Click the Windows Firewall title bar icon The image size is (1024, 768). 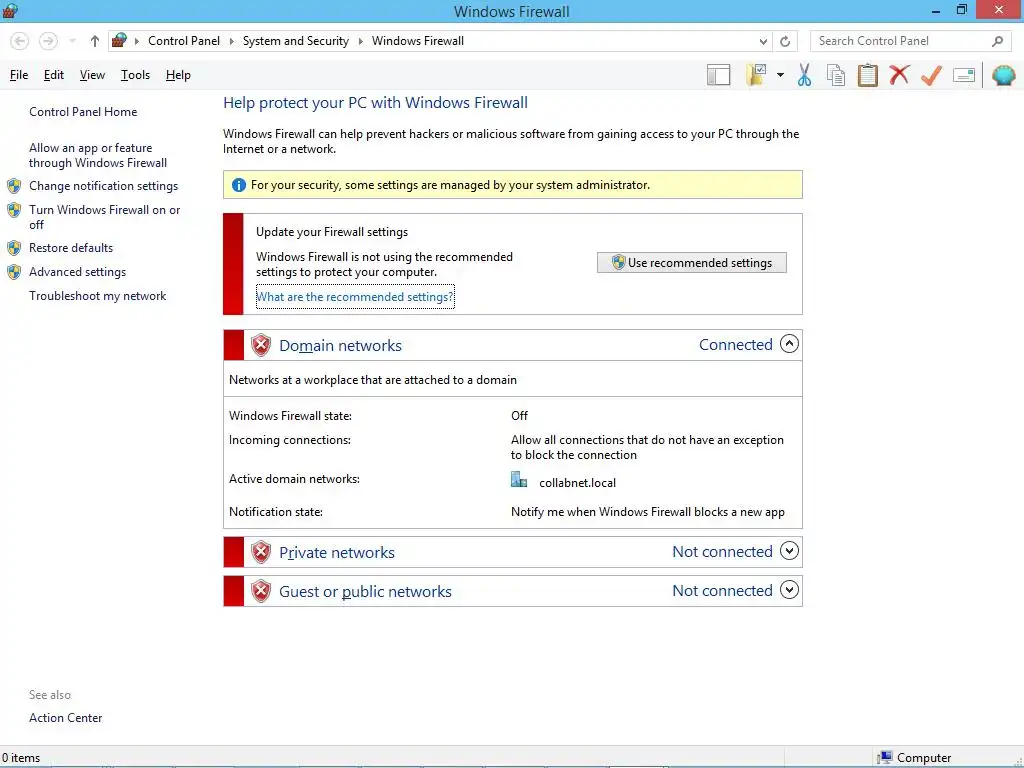tap(10, 10)
